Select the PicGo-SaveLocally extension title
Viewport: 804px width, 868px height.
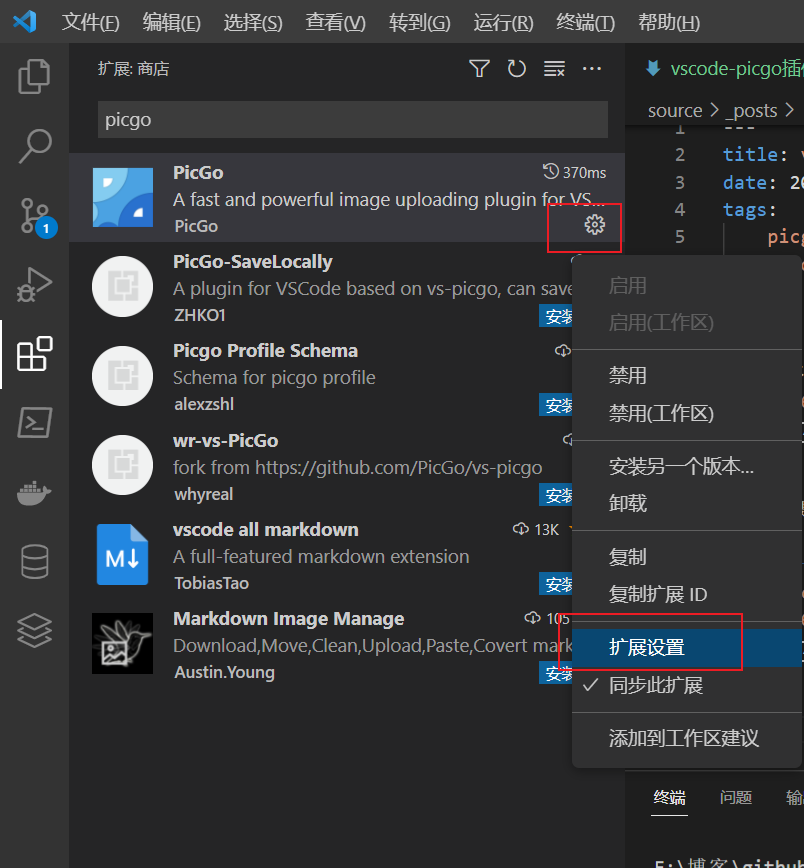[x=252, y=262]
